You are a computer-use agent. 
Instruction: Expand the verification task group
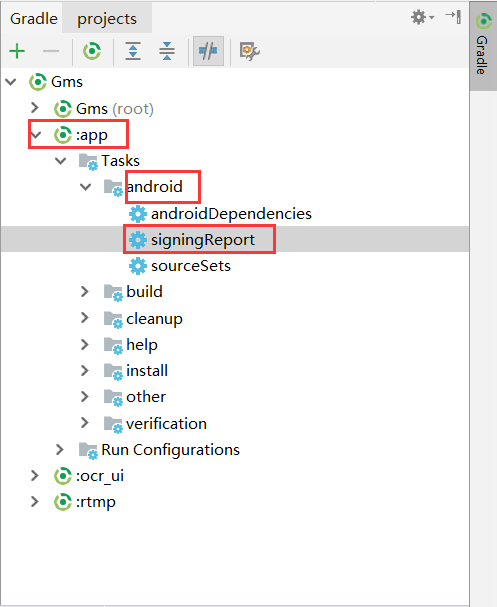[85, 423]
